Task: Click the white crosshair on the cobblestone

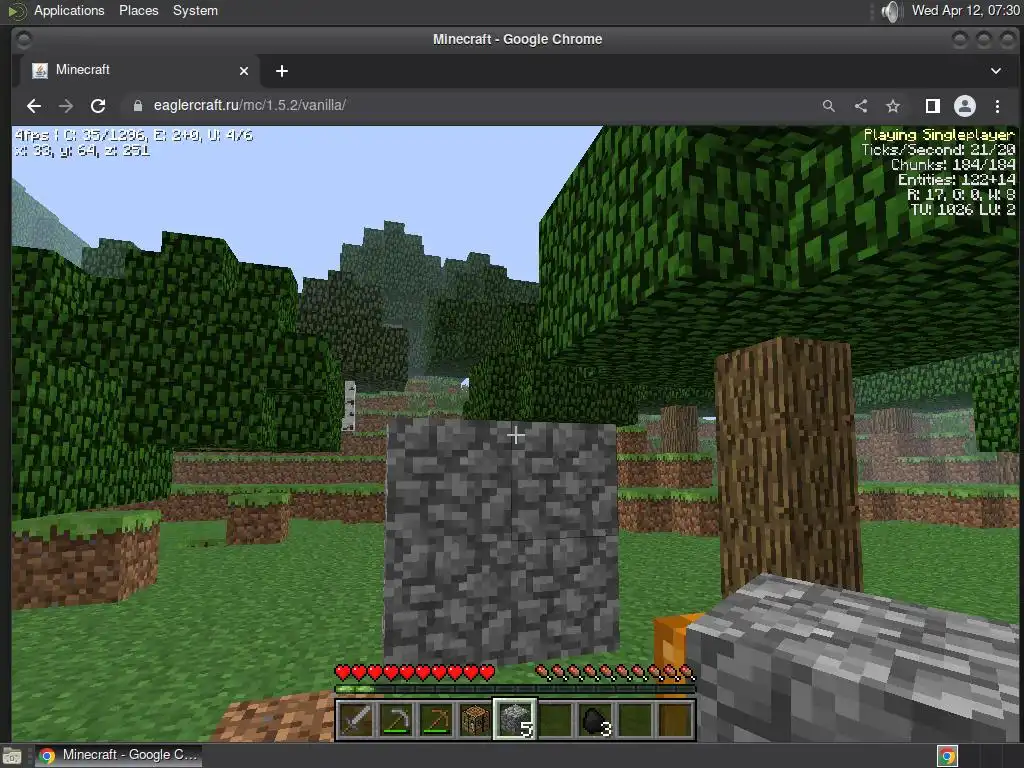Action: (x=516, y=436)
